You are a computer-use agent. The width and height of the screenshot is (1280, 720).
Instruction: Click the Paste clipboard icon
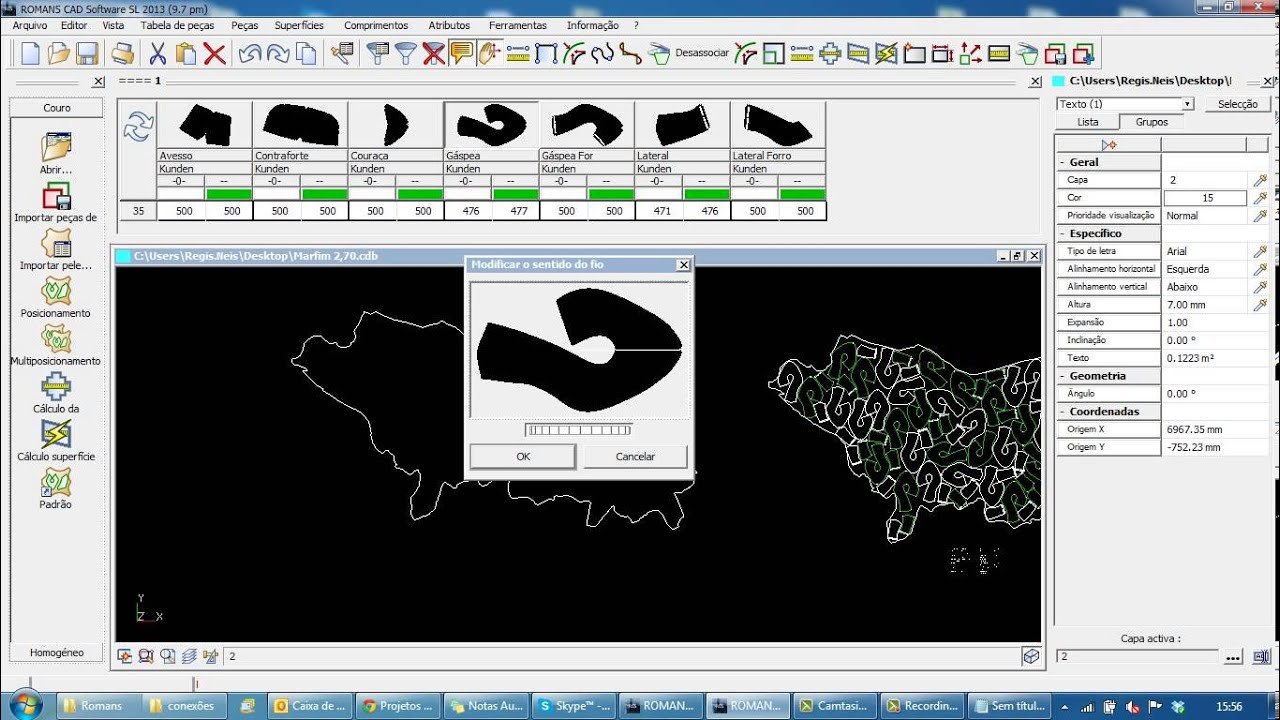point(186,54)
